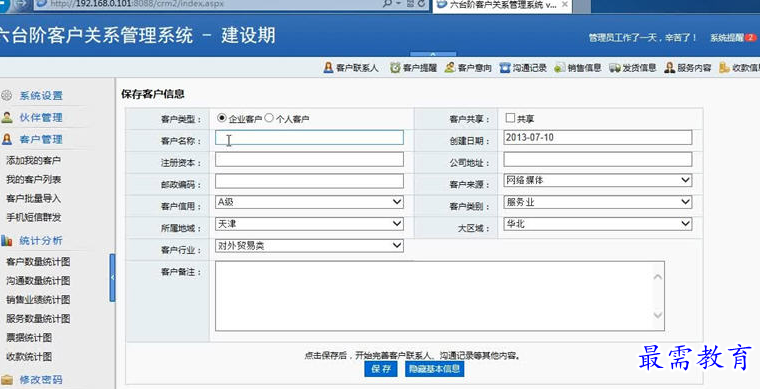Open the 所属地域 dropdown
This screenshot has height=389, width=760.
(x=309, y=224)
